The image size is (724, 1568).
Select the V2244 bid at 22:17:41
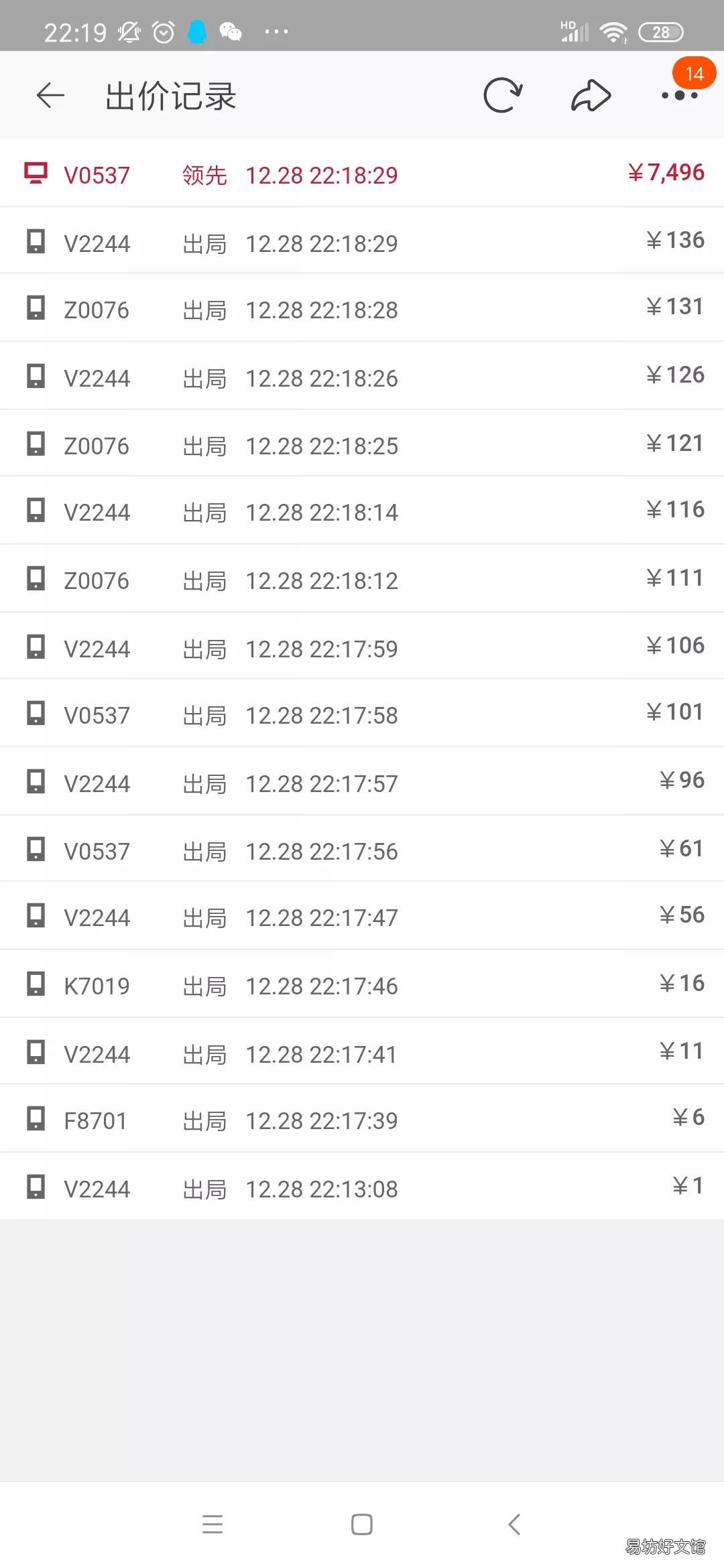362,1052
